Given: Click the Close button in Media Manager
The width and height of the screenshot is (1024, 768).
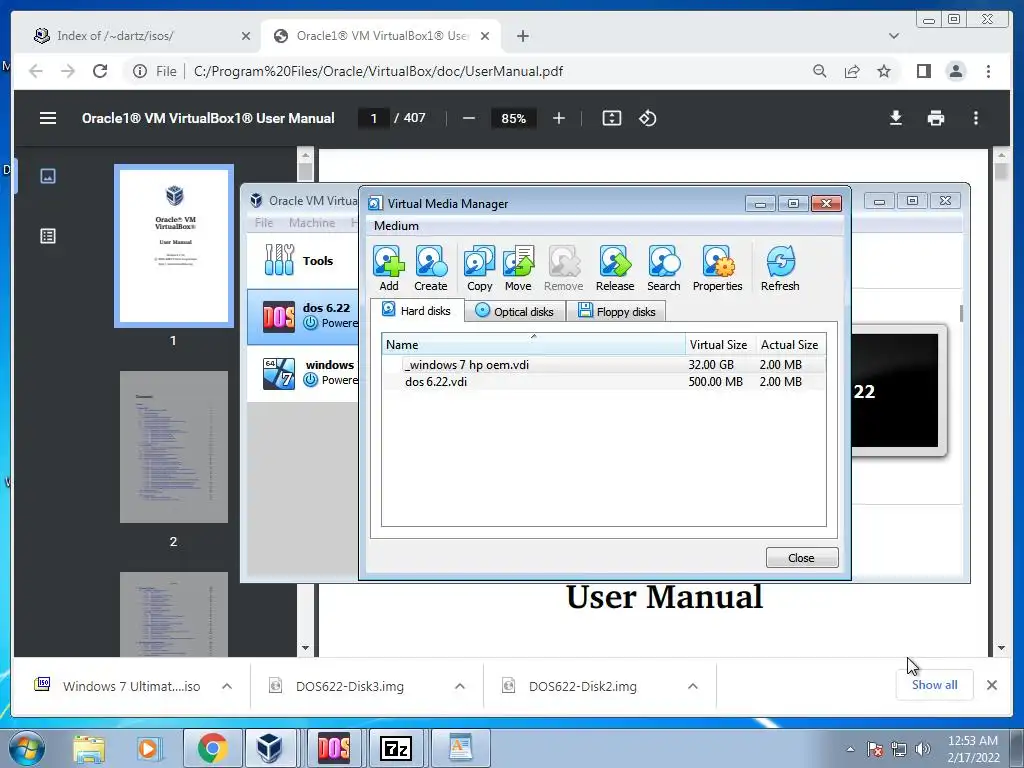Looking at the screenshot, I should [801, 558].
